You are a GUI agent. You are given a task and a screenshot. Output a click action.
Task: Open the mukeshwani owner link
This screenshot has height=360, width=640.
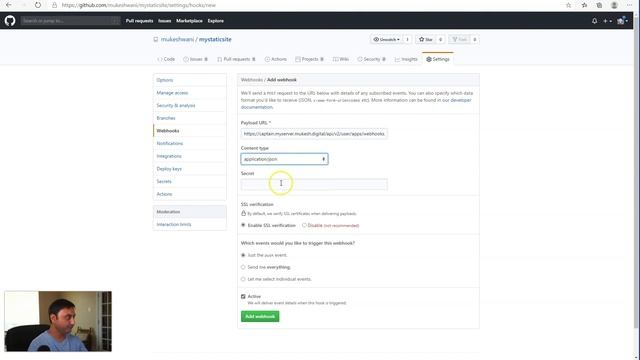coord(177,40)
